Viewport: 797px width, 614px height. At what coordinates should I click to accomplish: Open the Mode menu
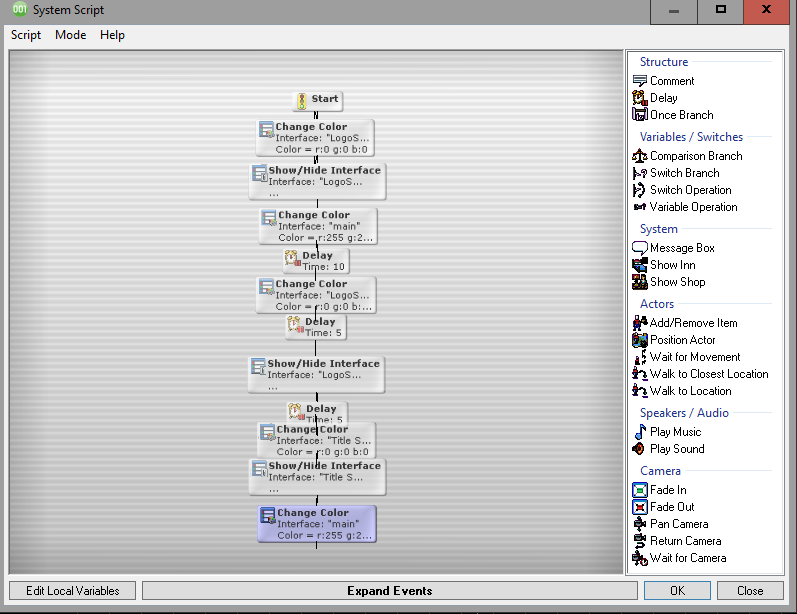coord(71,35)
